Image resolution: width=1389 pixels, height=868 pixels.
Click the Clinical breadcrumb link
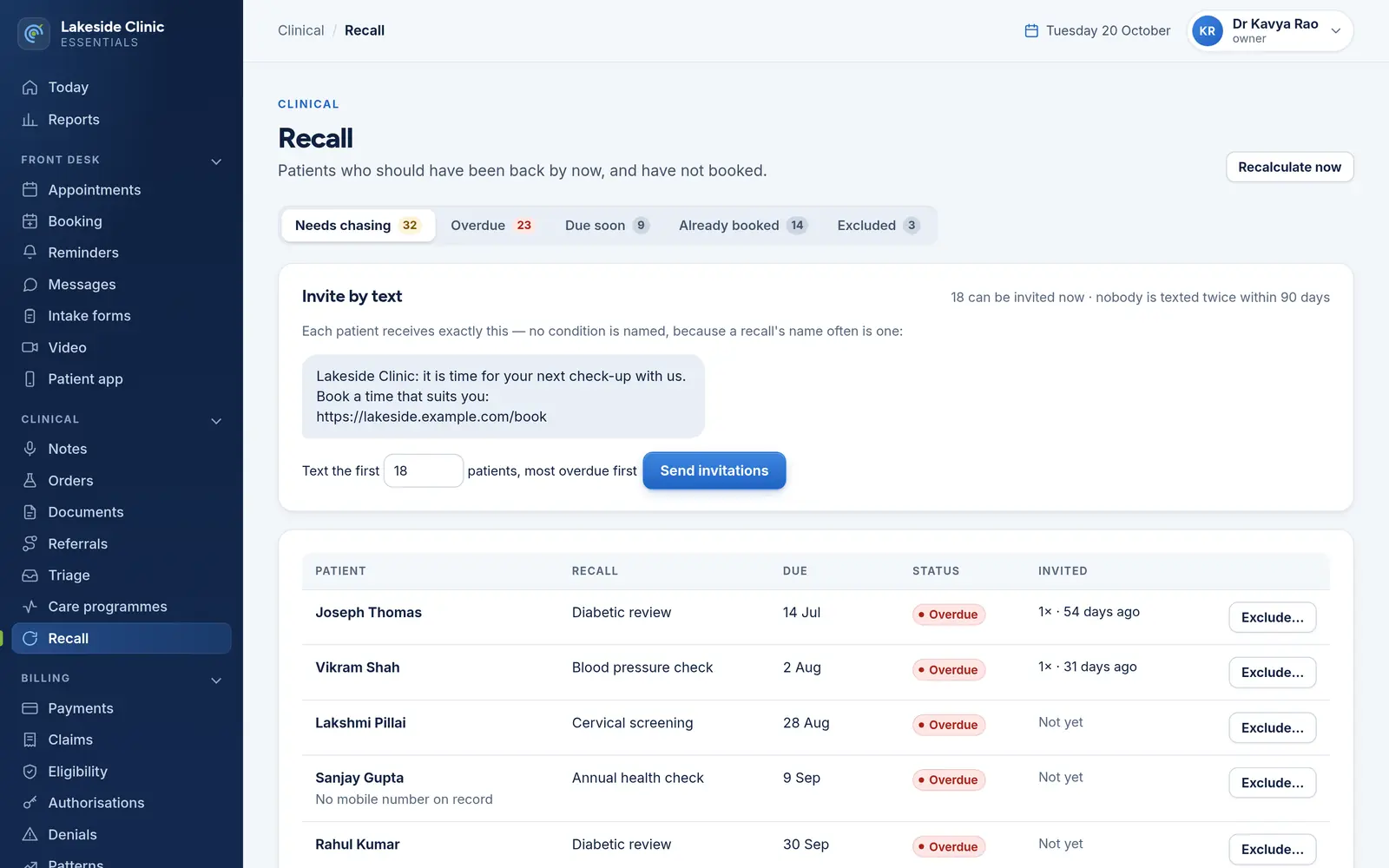click(x=300, y=30)
